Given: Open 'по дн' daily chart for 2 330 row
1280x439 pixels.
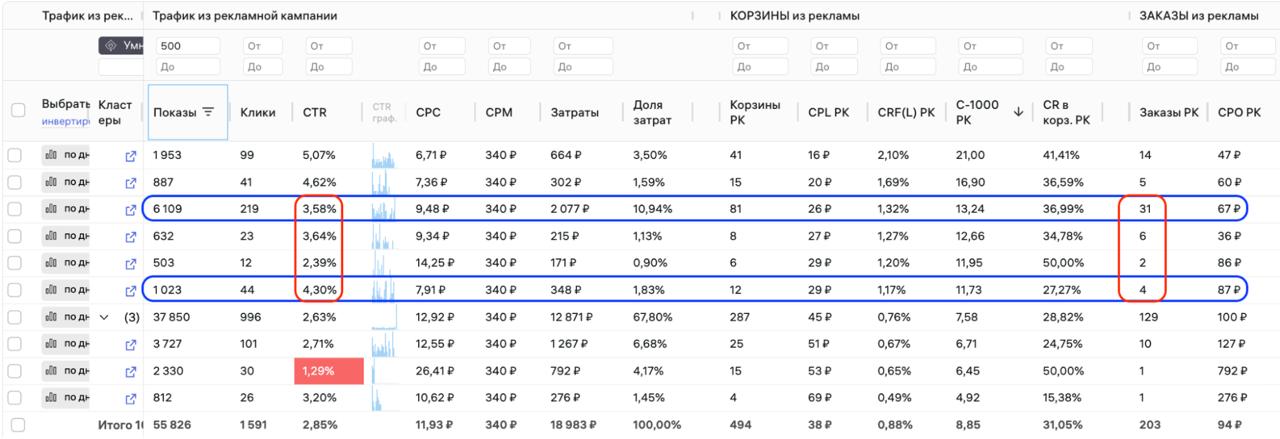Looking at the screenshot, I should [65, 371].
